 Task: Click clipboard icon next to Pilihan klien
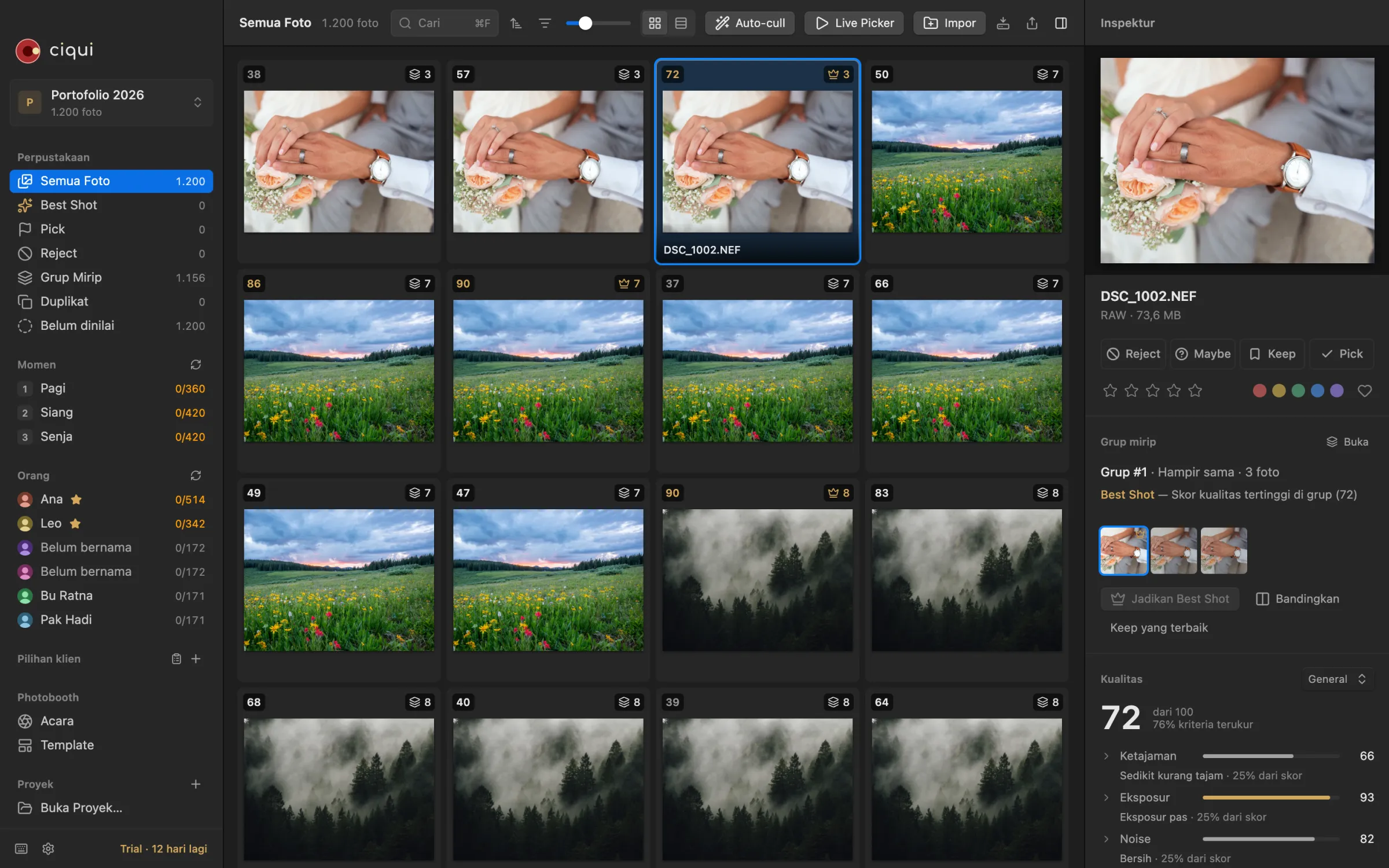tap(177, 659)
